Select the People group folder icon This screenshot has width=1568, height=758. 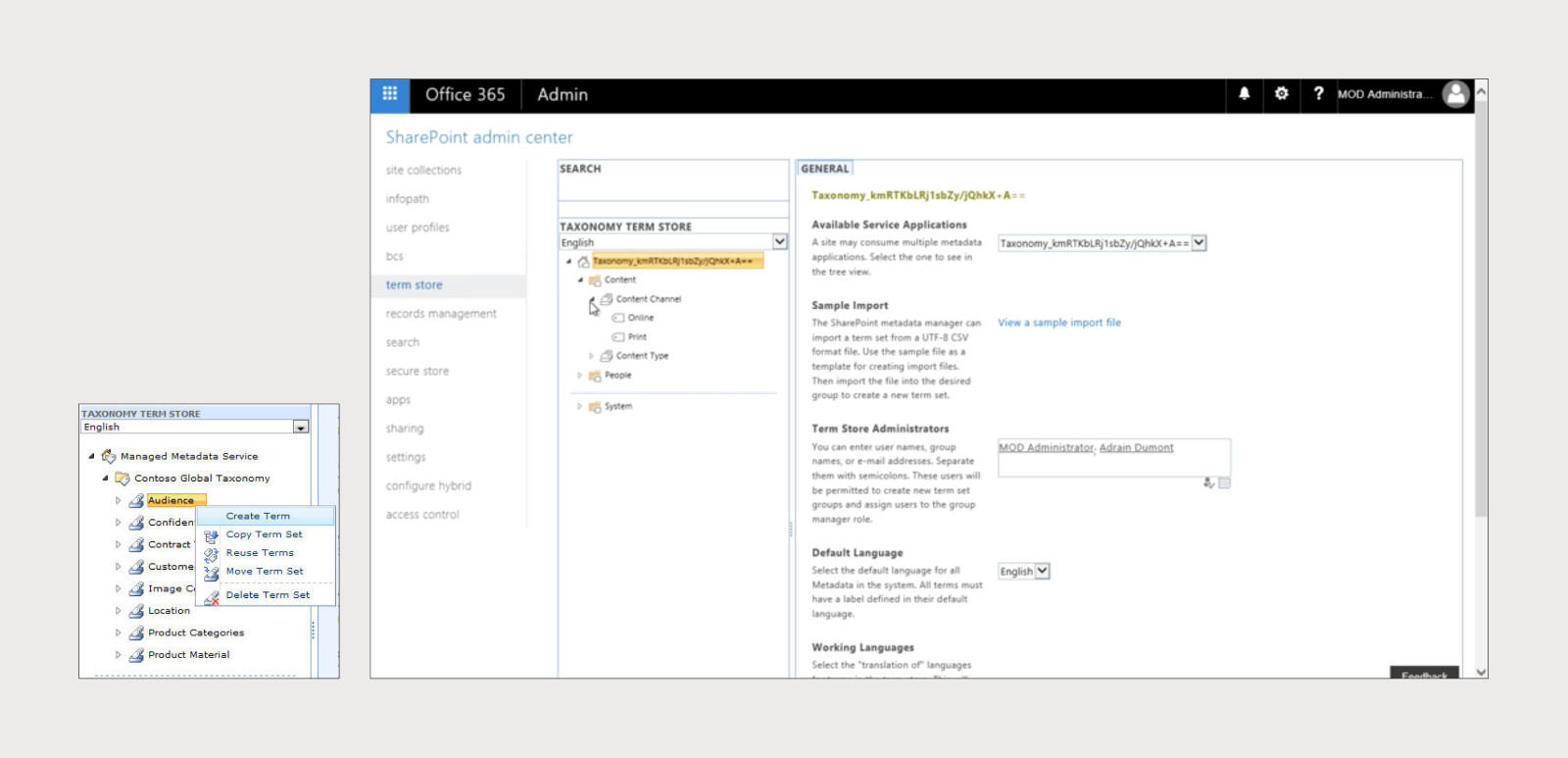[x=595, y=376]
